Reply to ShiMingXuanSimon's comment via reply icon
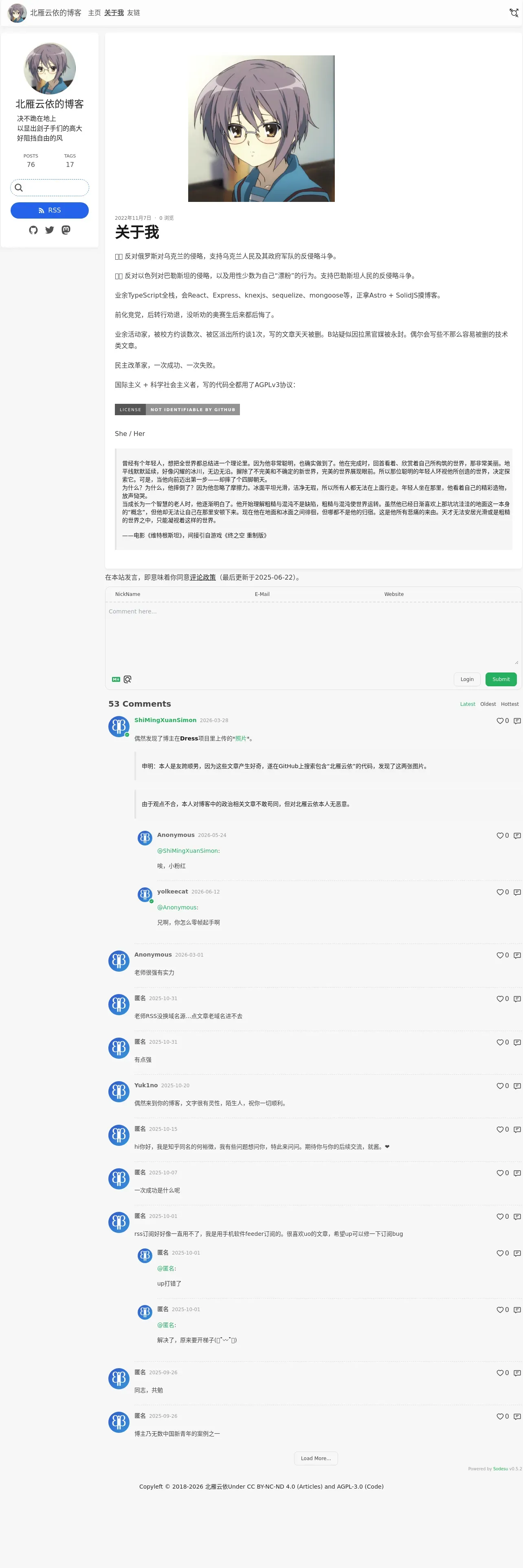This screenshot has height=1568, width=523. (517, 720)
